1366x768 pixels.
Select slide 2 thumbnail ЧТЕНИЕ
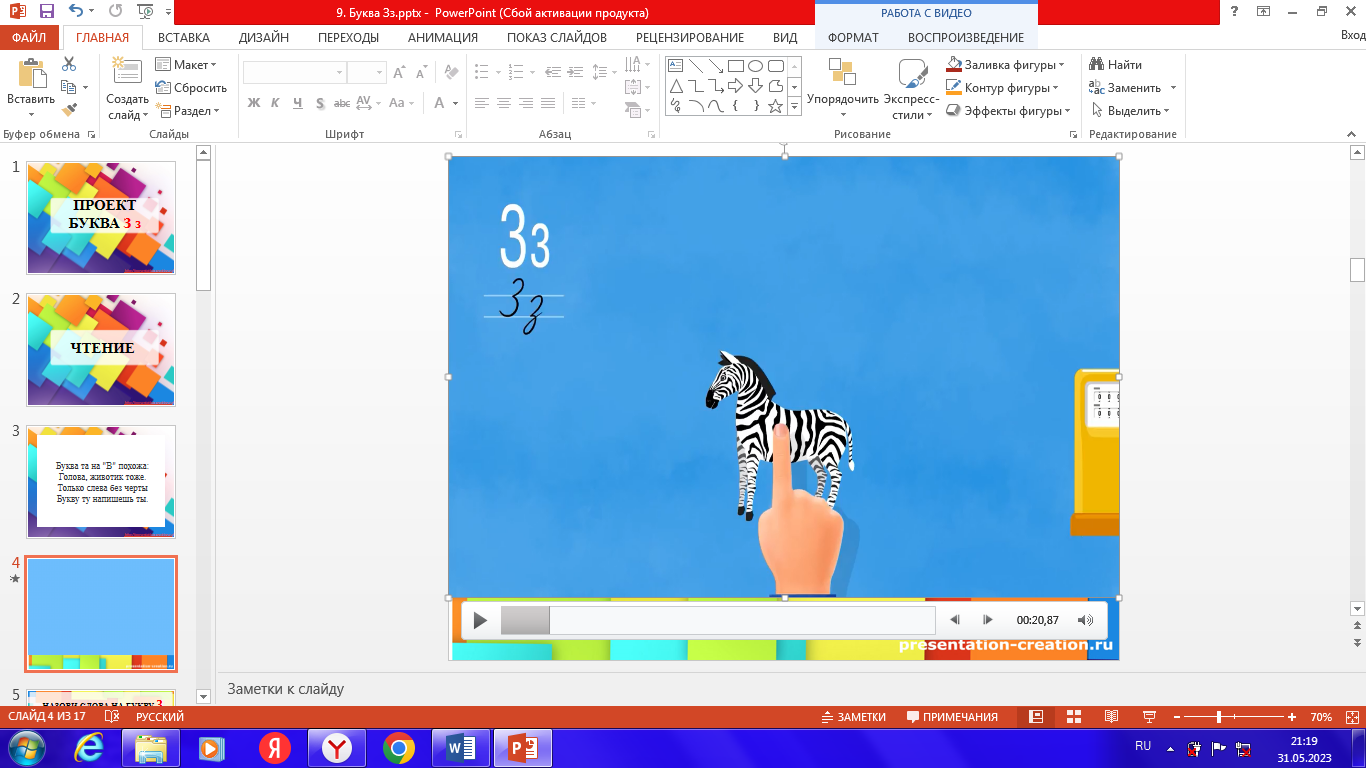click(x=101, y=349)
